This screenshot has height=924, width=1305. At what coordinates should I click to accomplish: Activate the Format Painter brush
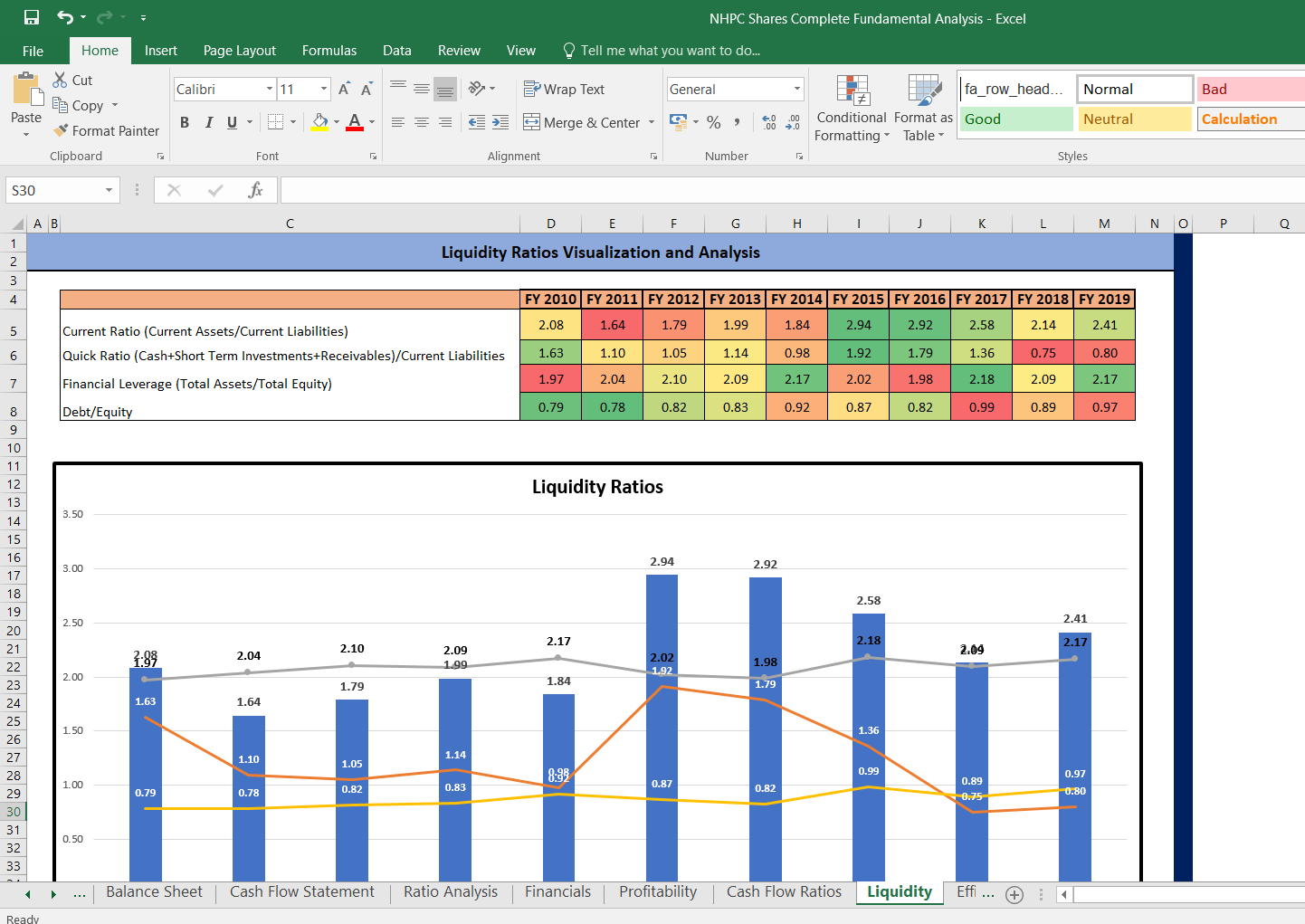click(x=61, y=130)
